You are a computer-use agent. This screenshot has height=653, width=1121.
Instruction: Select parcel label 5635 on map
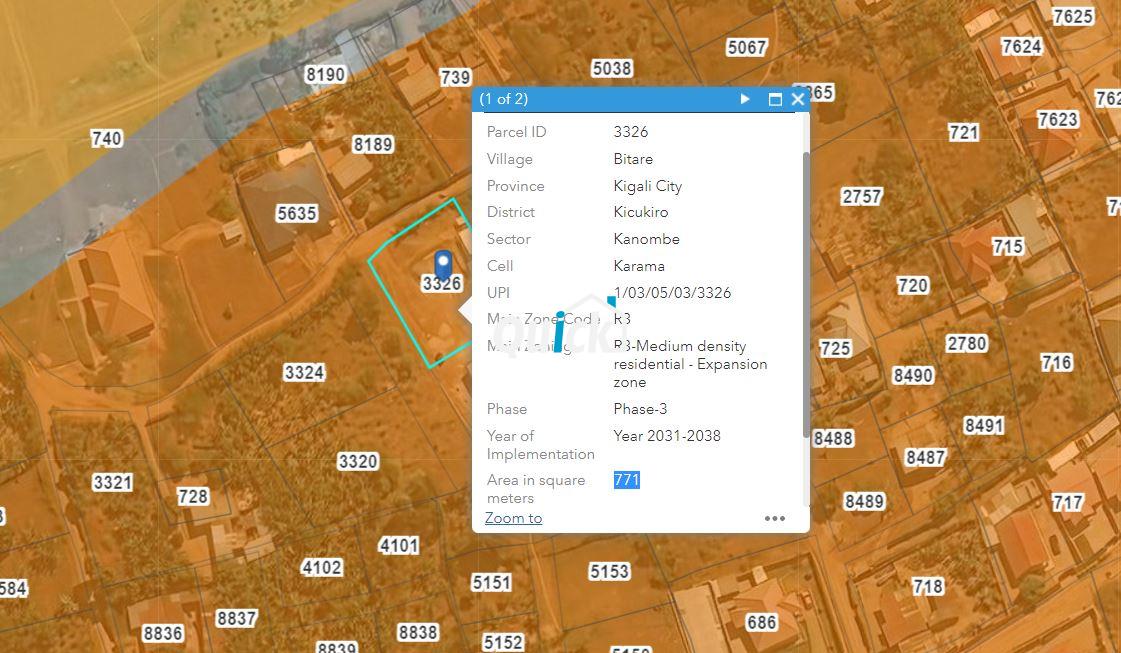[297, 213]
